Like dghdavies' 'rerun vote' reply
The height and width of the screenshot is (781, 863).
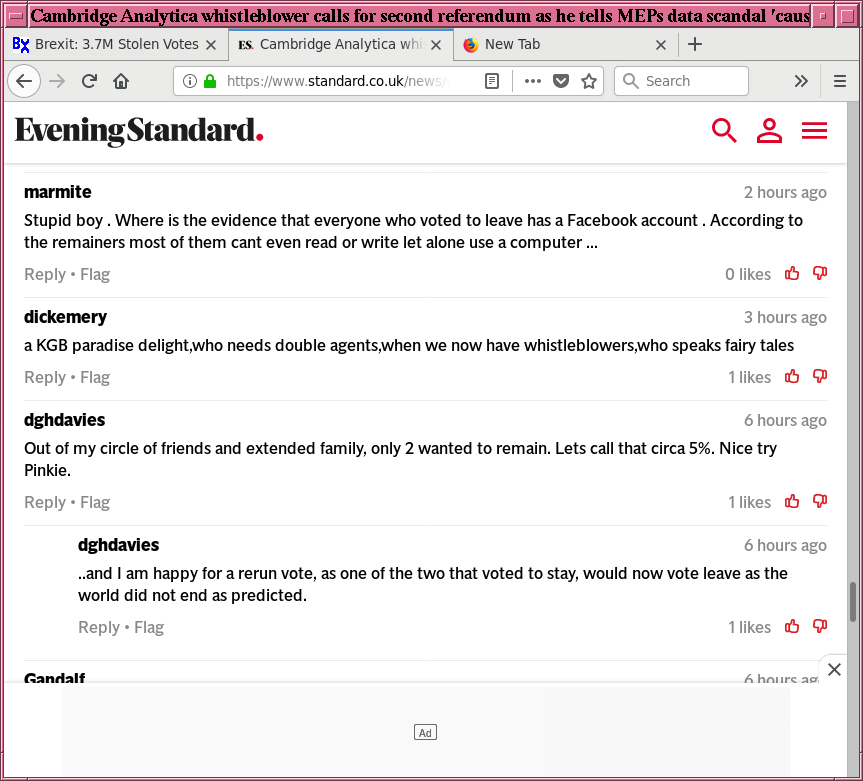[792, 626]
